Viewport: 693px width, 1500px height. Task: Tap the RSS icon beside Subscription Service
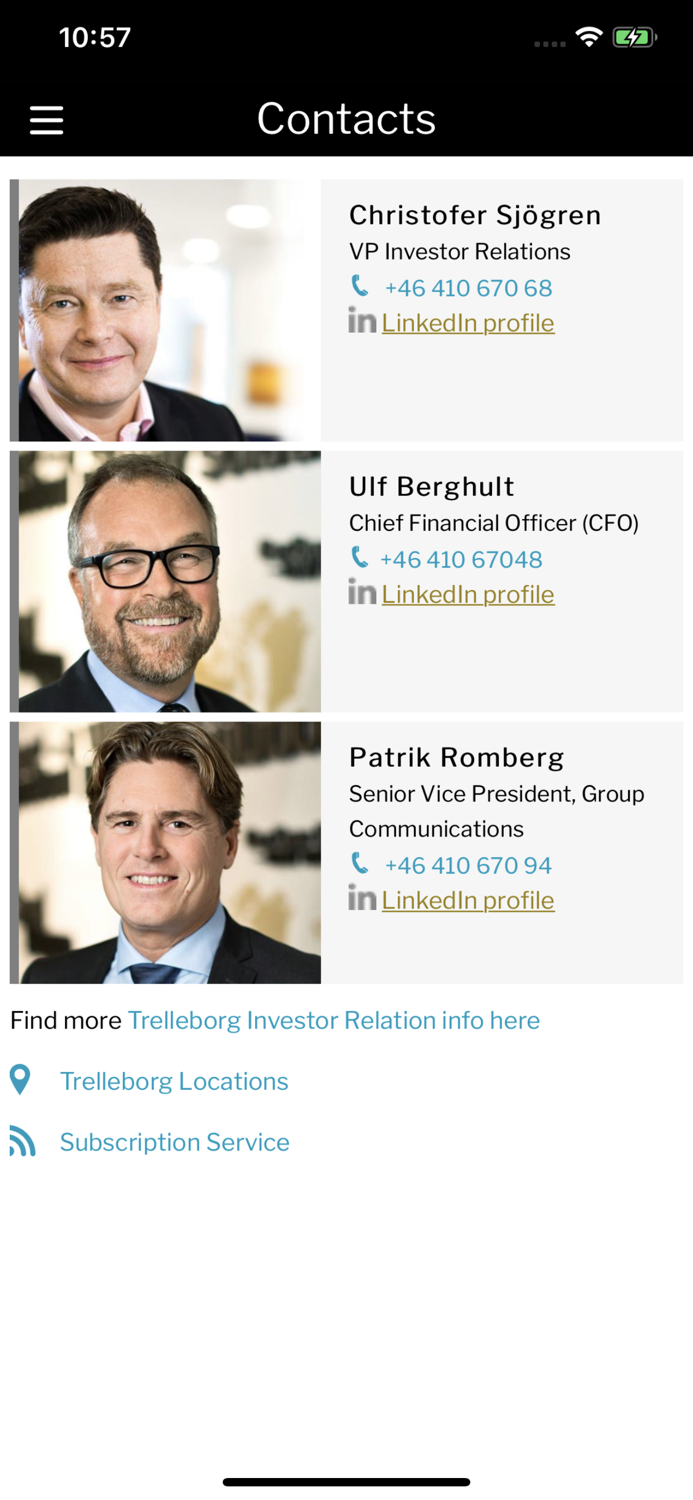(x=21, y=1141)
